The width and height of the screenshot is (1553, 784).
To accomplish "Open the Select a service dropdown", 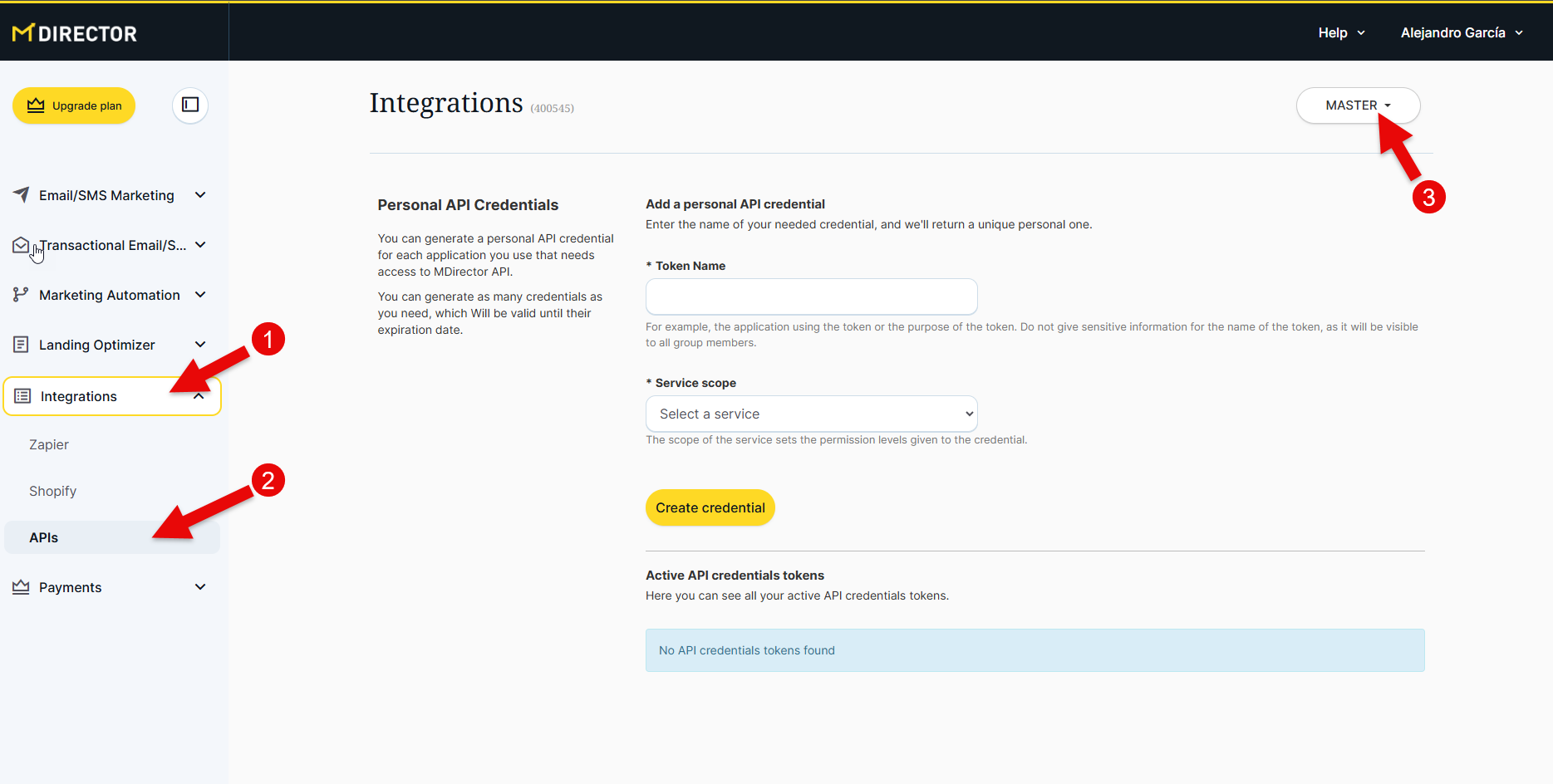I will (811, 414).
